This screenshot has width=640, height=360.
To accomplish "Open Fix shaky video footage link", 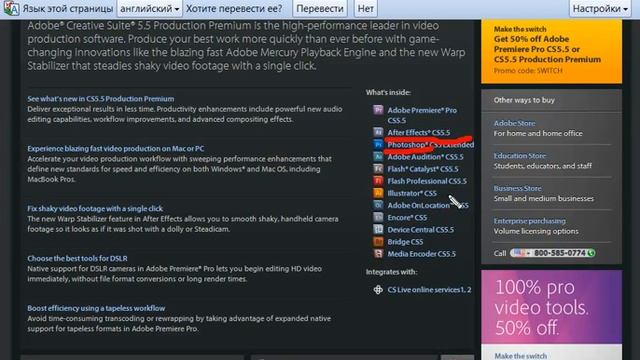I will (95, 209).
